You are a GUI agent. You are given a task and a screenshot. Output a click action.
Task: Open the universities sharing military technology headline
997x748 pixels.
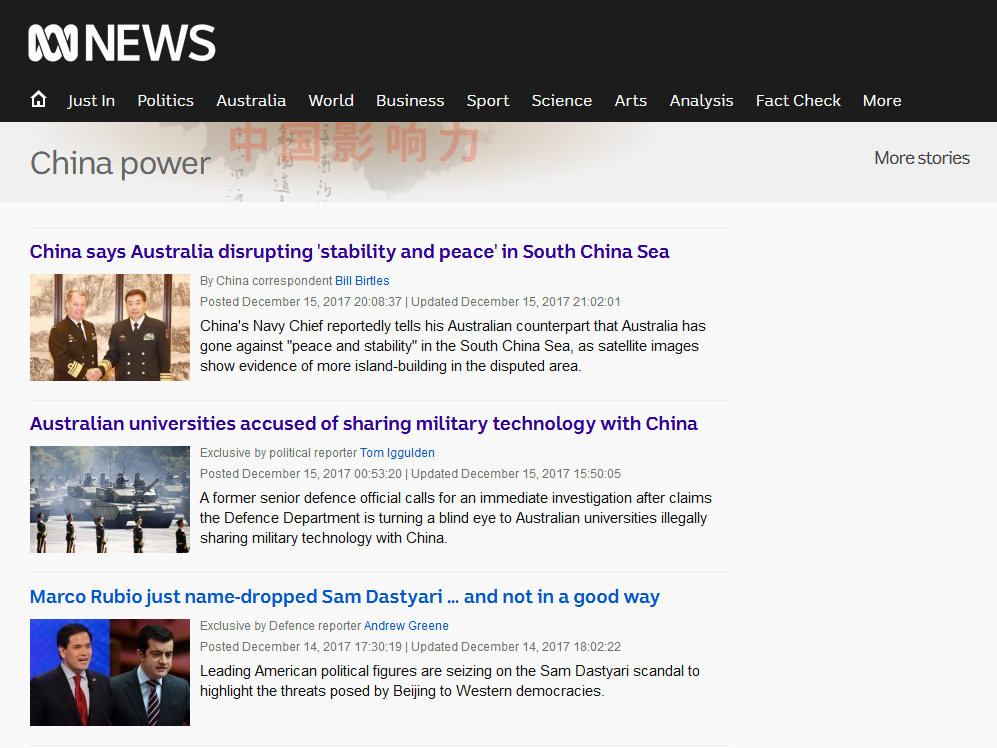(364, 424)
